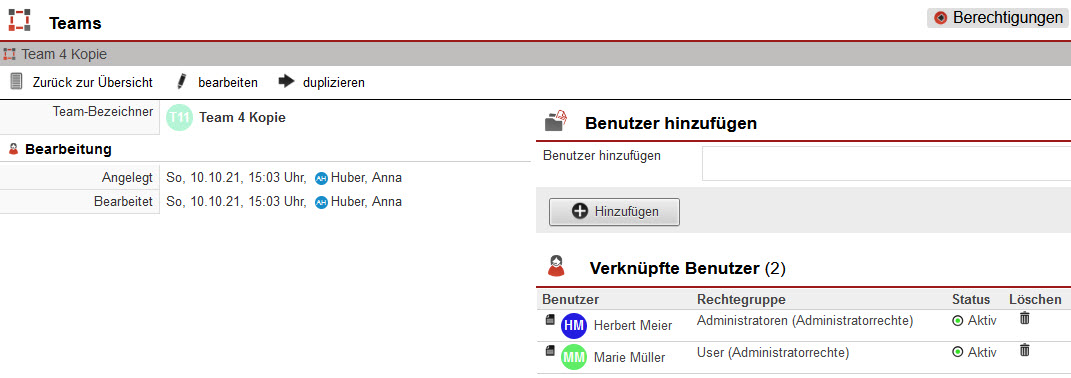
Task: Click AH avatar in Bearbeitet row
Action: pyautogui.click(x=322, y=202)
